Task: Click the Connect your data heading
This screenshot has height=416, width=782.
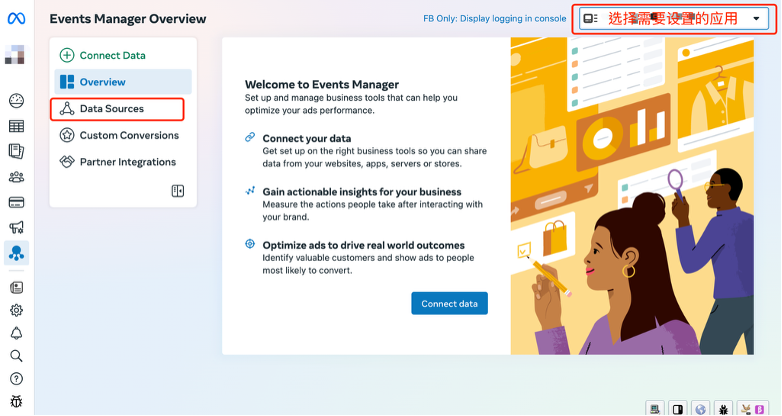Action: (x=307, y=138)
